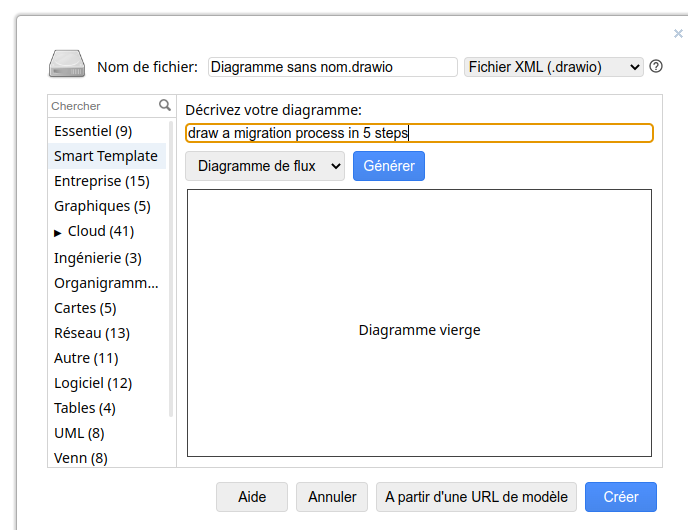Click the Créer button
The width and height of the screenshot is (688, 530).
(620, 497)
